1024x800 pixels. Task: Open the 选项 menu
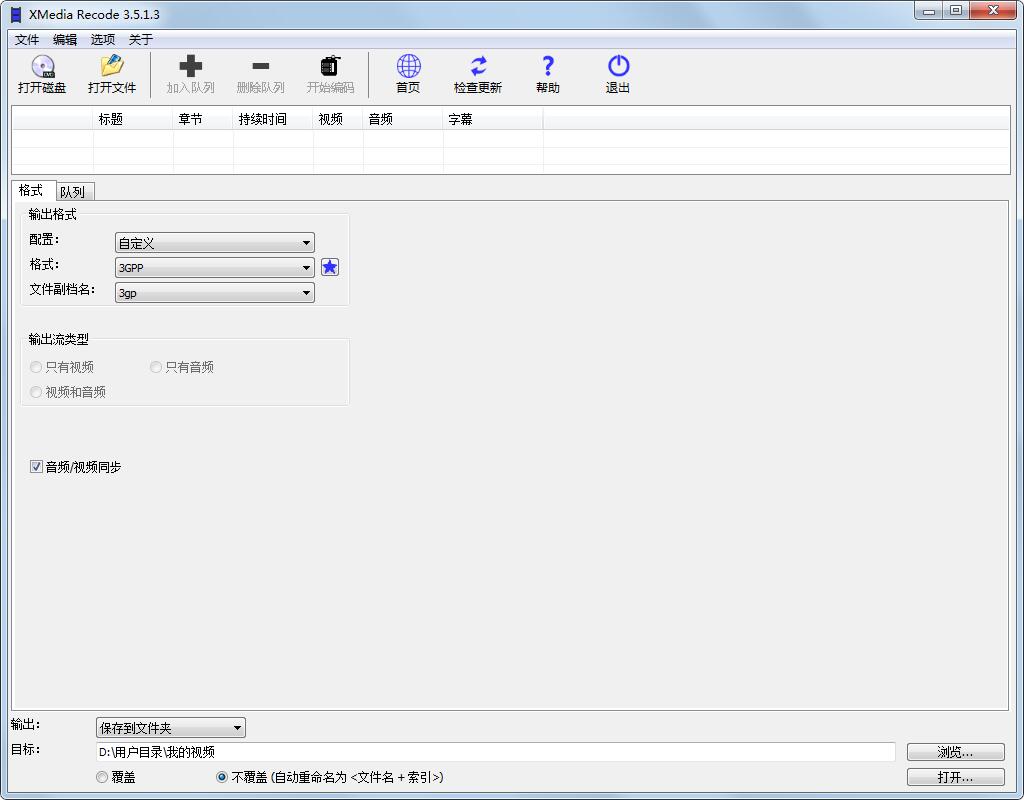102,39
